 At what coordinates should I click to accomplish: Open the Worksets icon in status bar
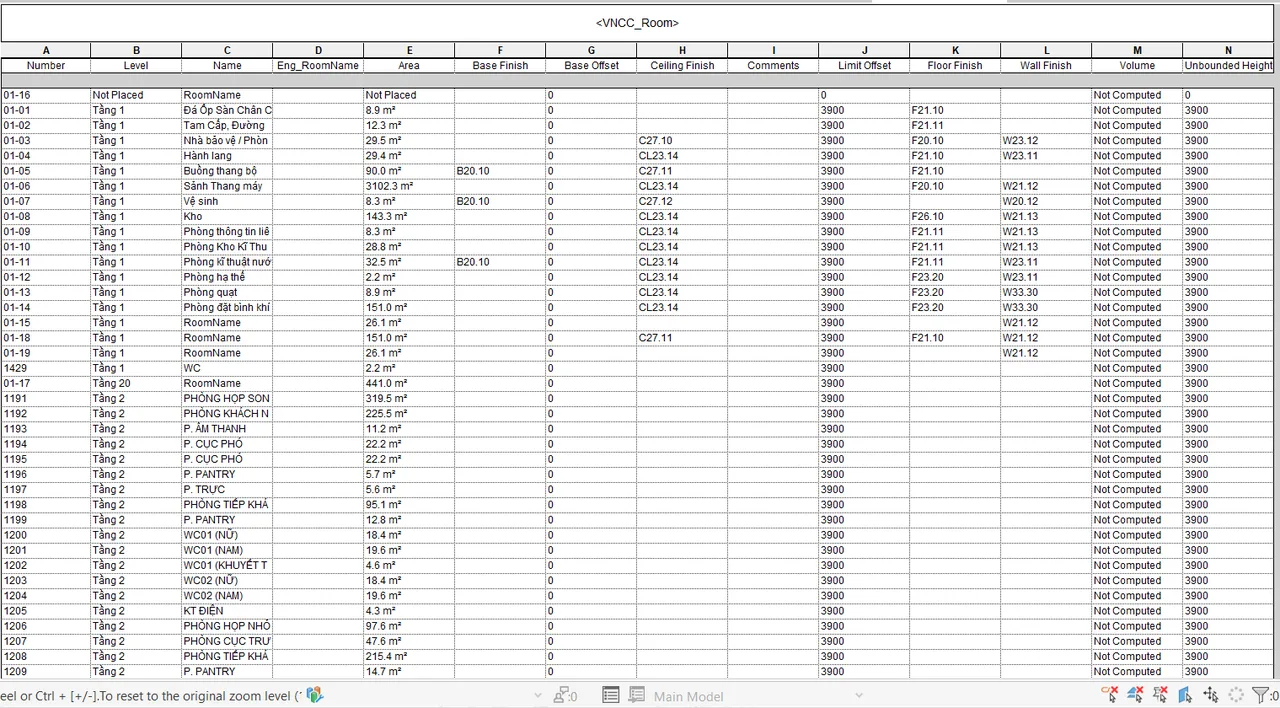point(315,695)
